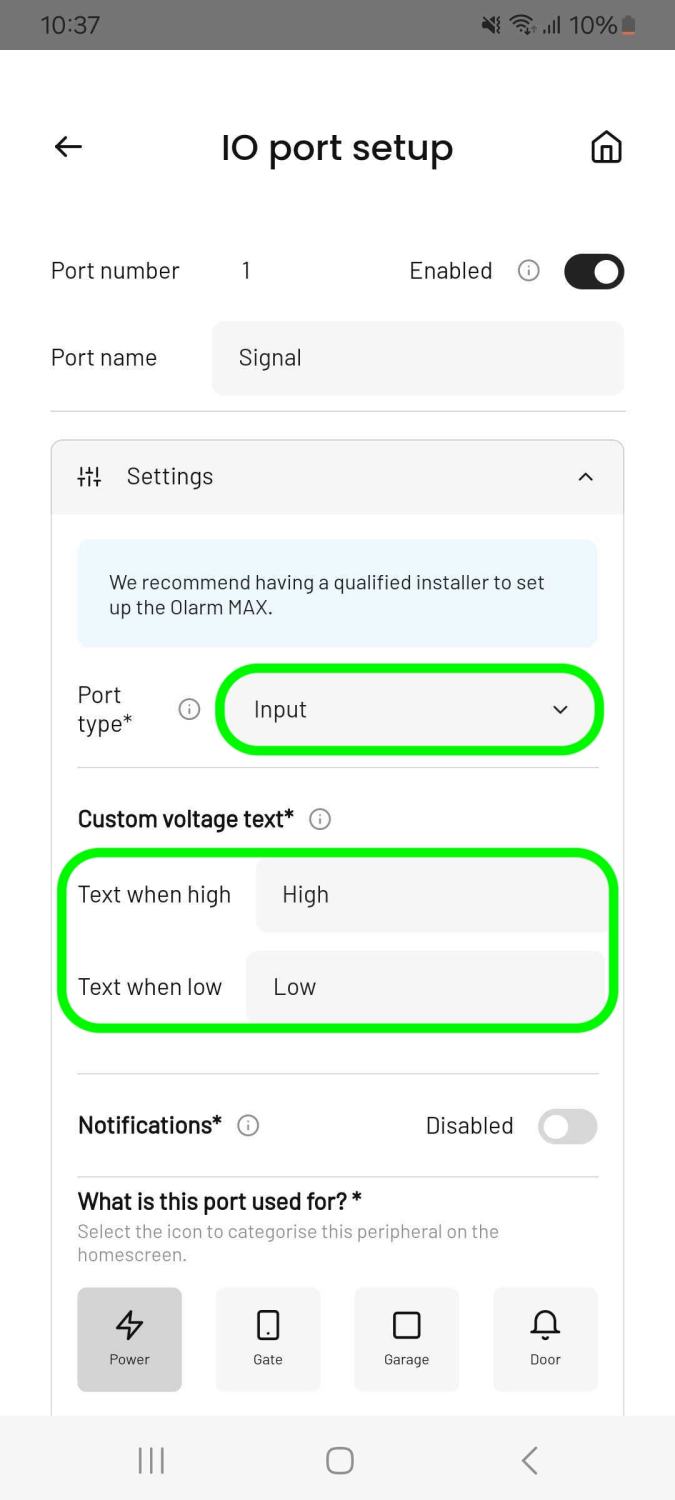Go to home via house icon
The image size is (675, 1500).
pos(606,147)
